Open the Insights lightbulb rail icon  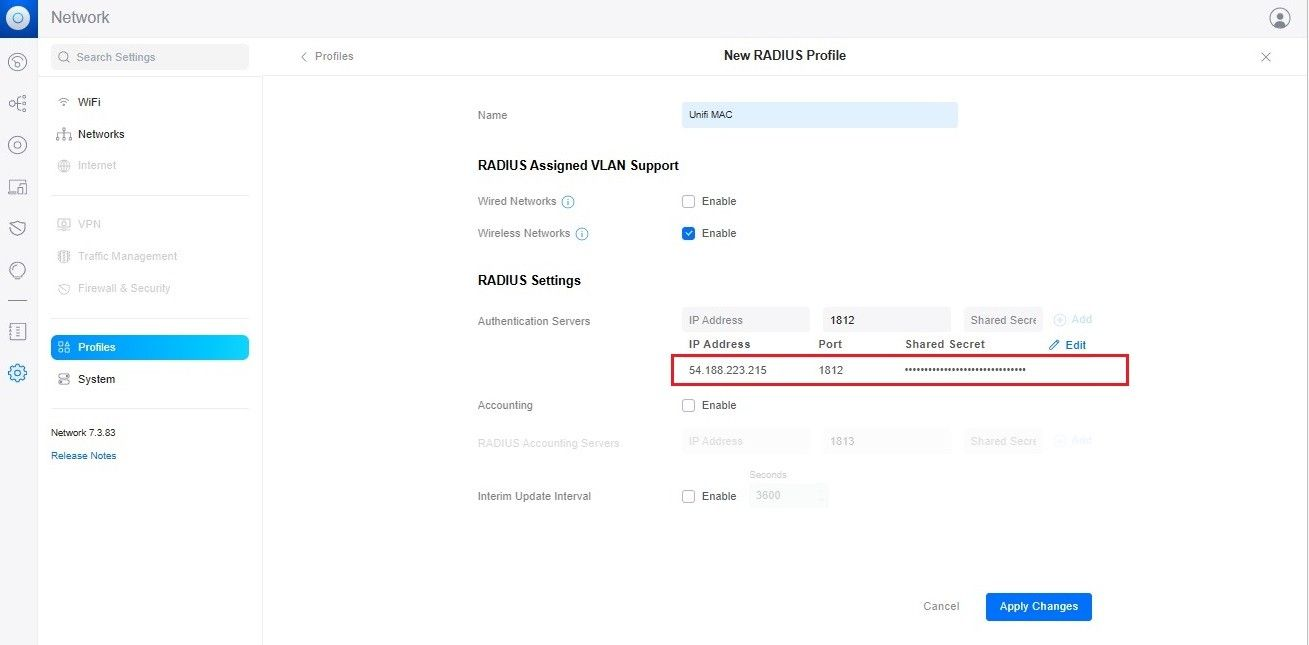[17, 270]
